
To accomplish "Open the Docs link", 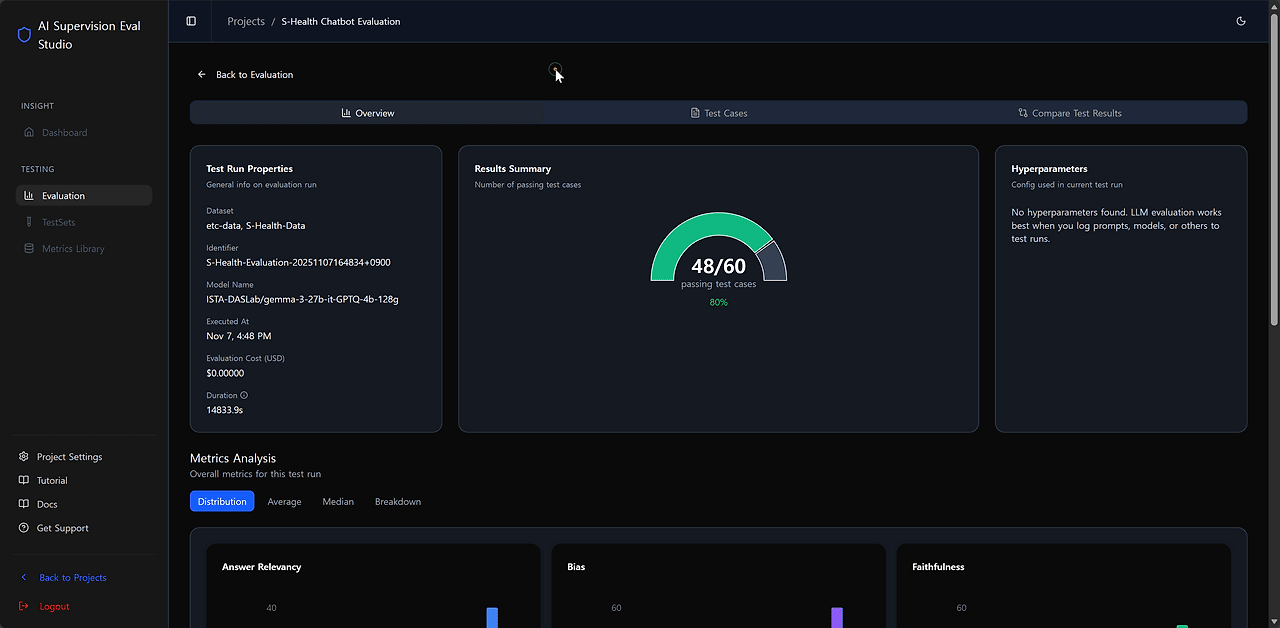I will (47, 505).
